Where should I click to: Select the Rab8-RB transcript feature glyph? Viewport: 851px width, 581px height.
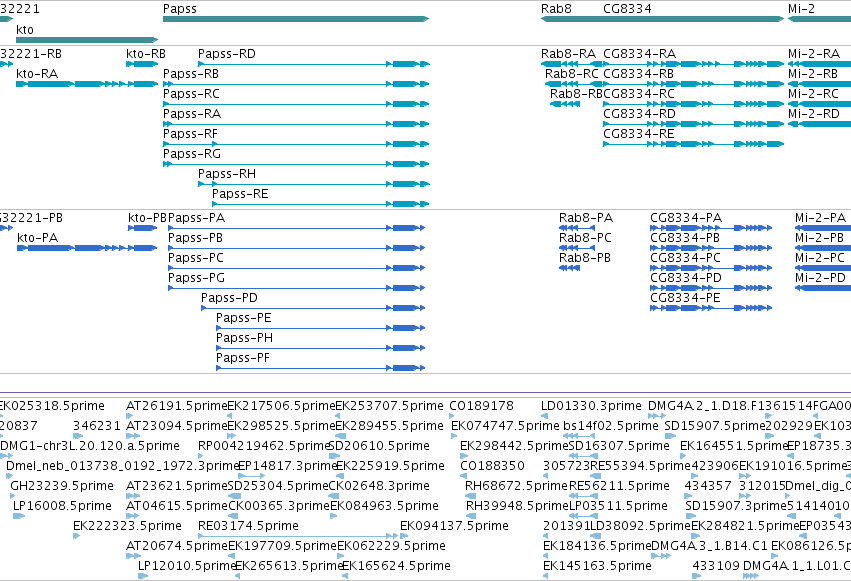click(565, 104)
